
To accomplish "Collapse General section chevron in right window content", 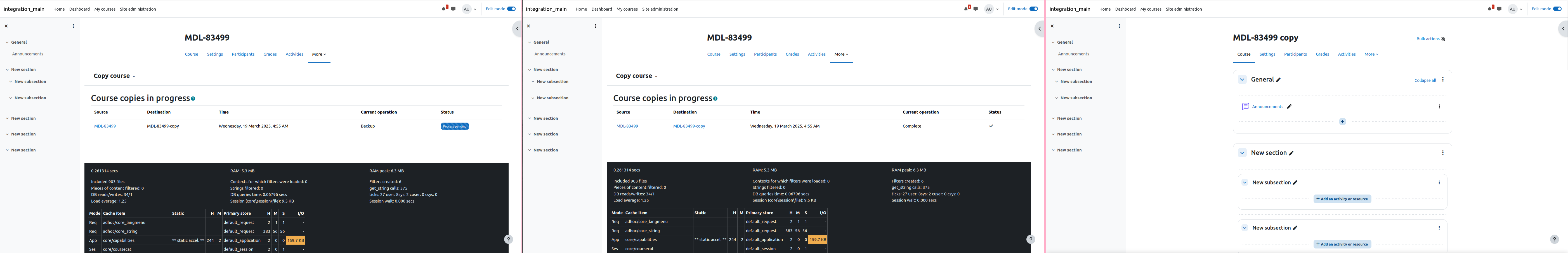I will (1242, 80).
